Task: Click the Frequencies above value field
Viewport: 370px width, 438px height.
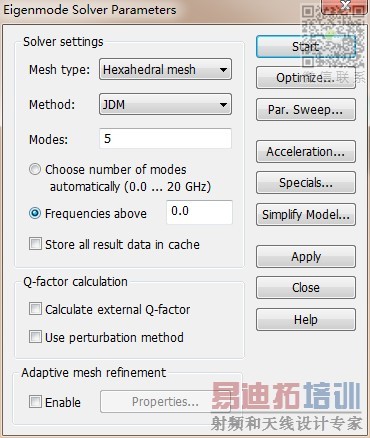Action: coord(199,212)
